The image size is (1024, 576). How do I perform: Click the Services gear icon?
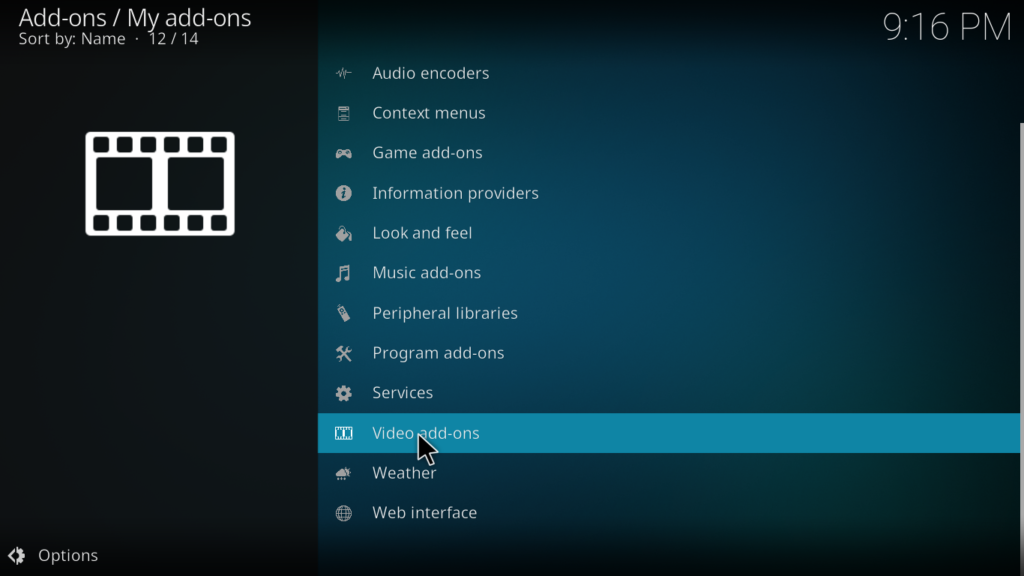344,393
